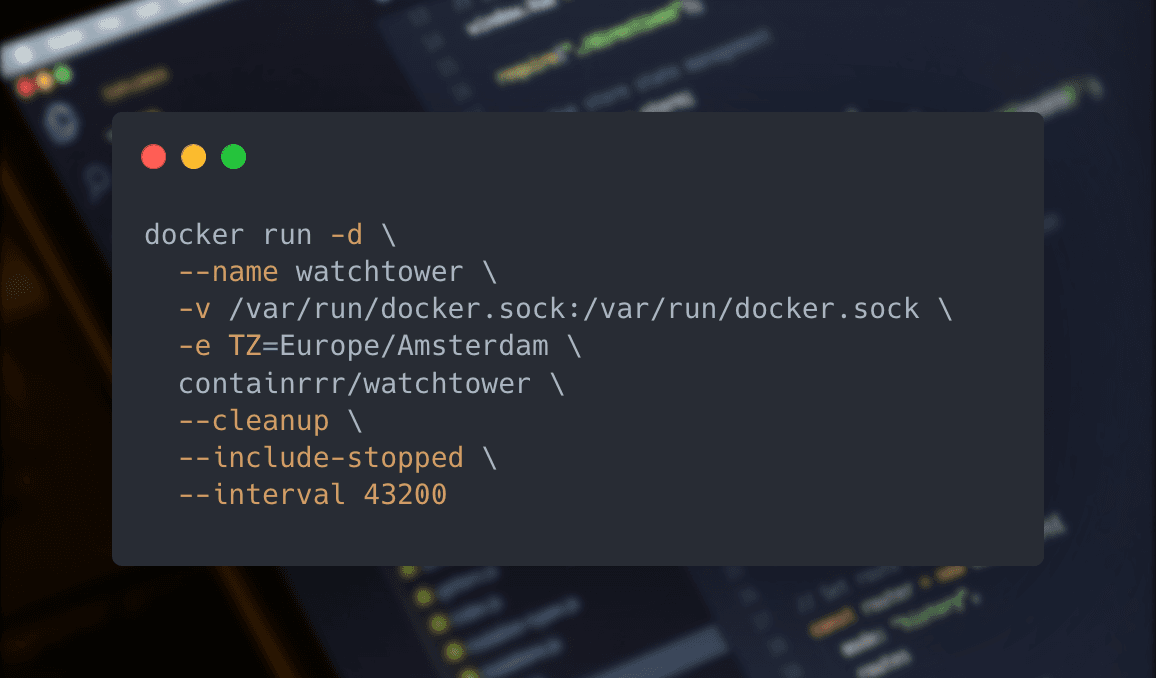Click the -v volume flag
The height and width of the screenshot is (678, 1156).
point(193,308)
